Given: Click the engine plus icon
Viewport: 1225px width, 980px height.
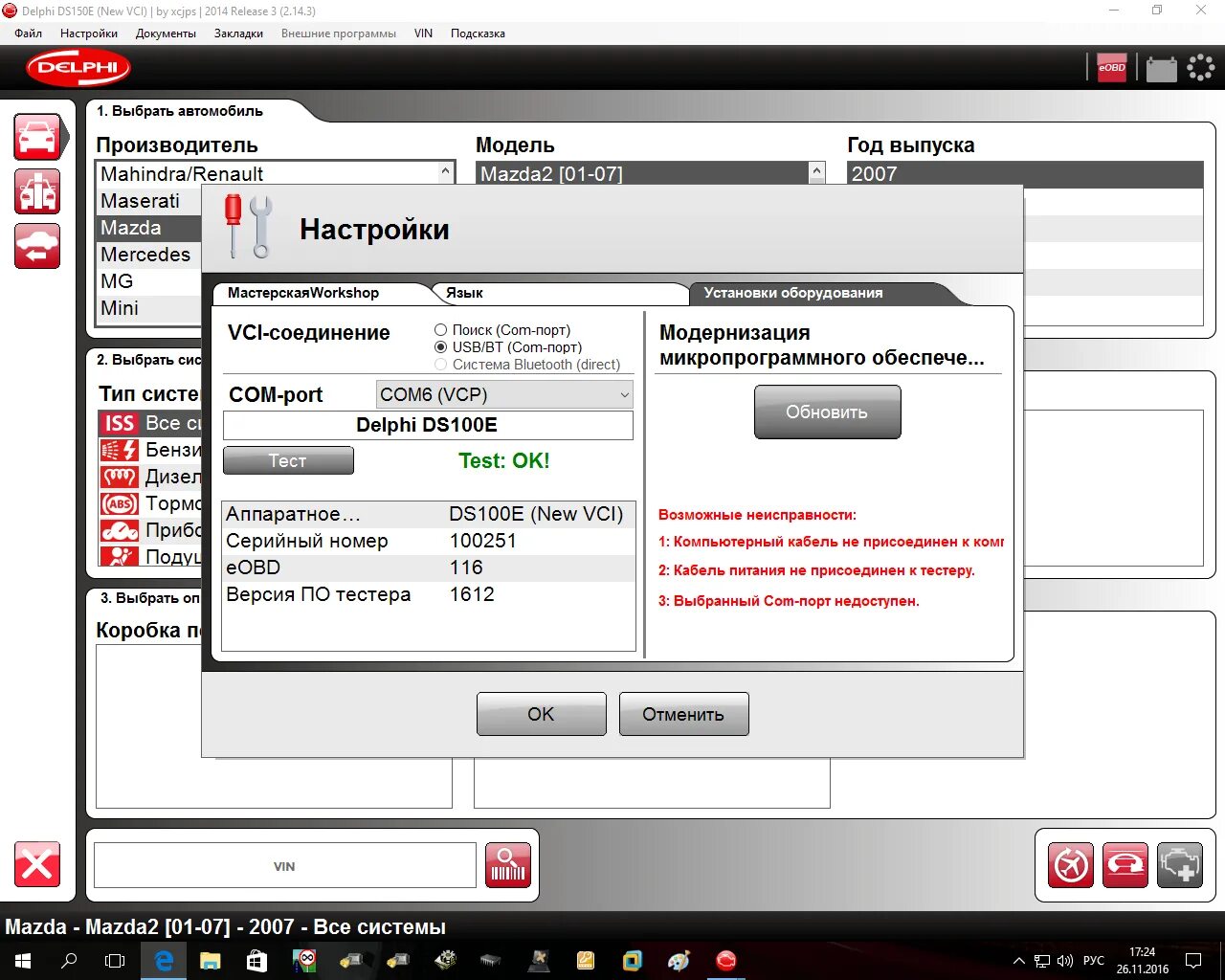Looking at the screenshot, I should [x=1180, y=865].
